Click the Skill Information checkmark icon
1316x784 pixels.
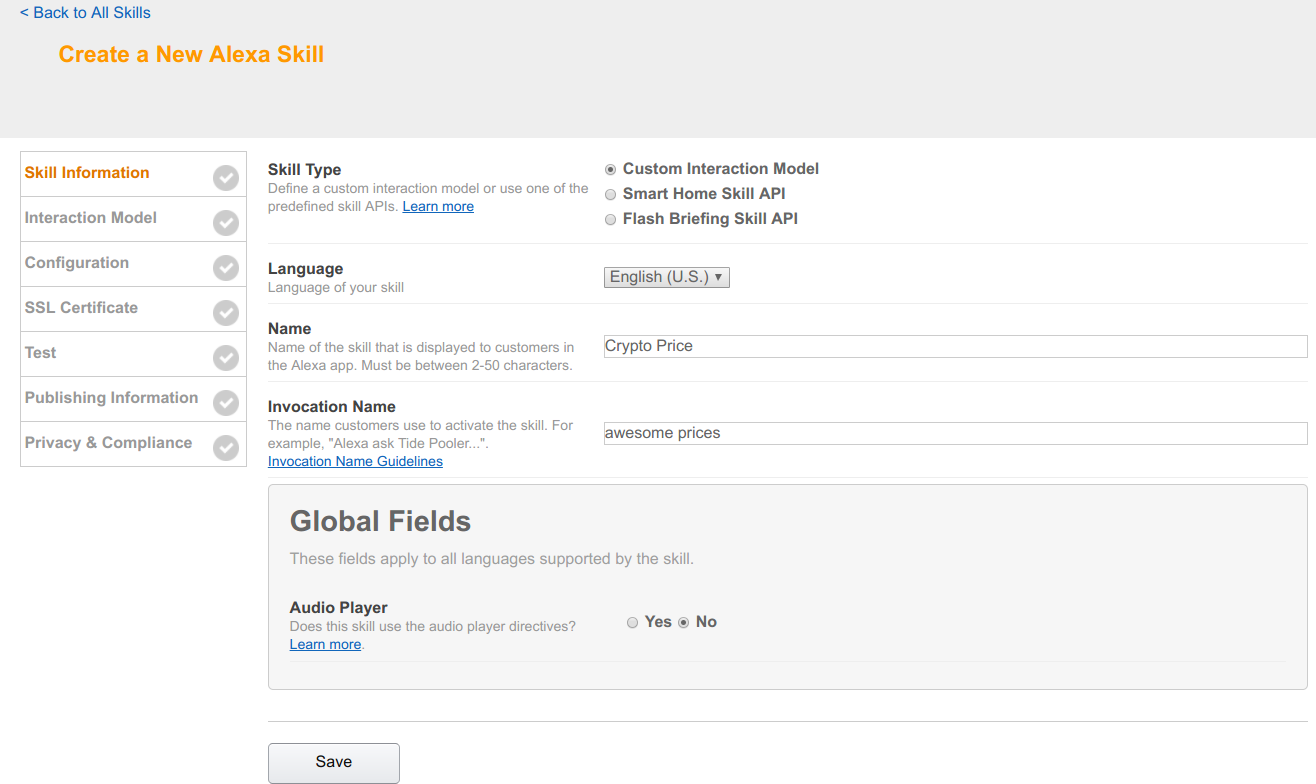click(x=226, y=179)
